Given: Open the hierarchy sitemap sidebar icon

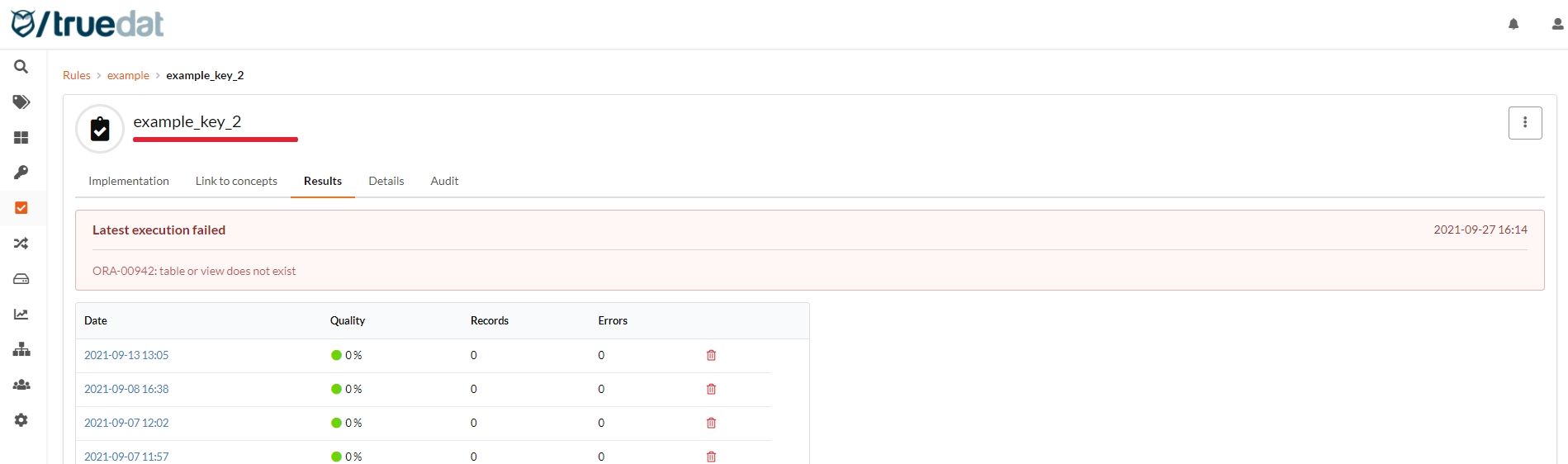Looking at the screenshot, I should pos(21,350).
